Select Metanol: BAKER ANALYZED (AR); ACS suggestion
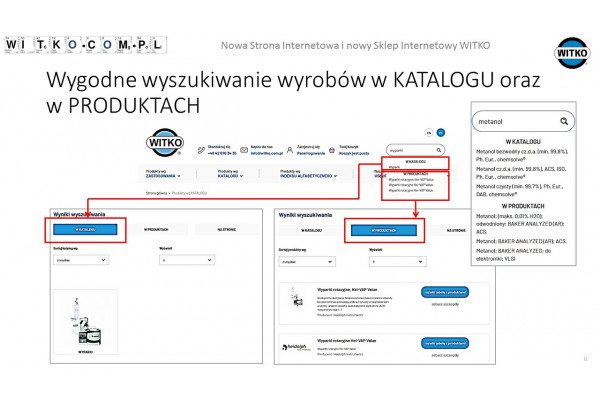 click(x=521, y=241)
